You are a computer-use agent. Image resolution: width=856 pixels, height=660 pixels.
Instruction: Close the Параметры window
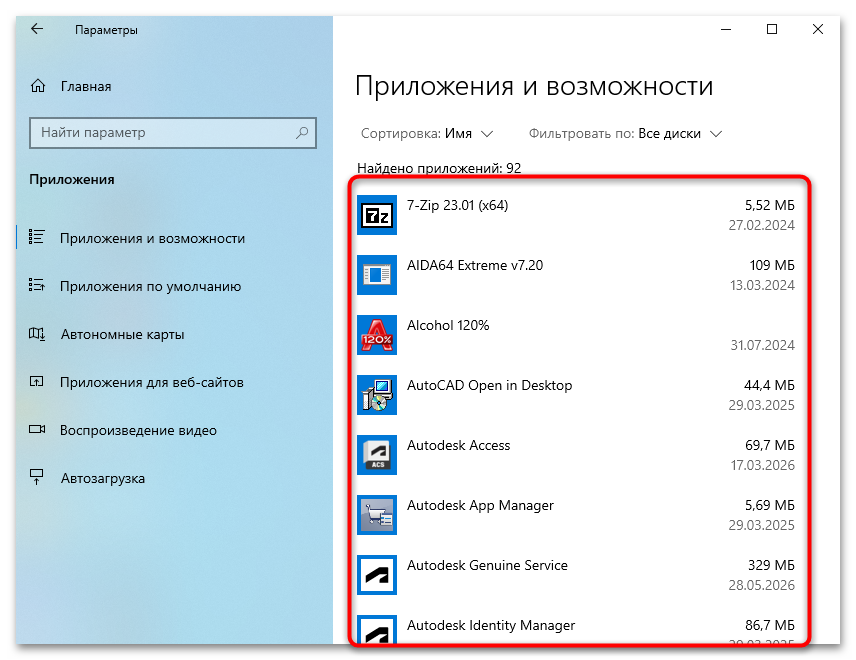coord(818,29)
